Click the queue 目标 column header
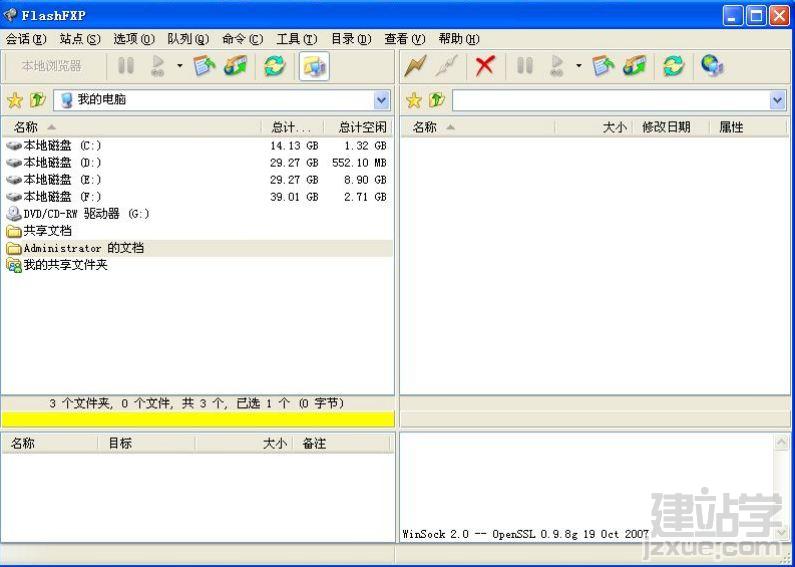This screenshot has height=567, width=795. coord(146,444)
